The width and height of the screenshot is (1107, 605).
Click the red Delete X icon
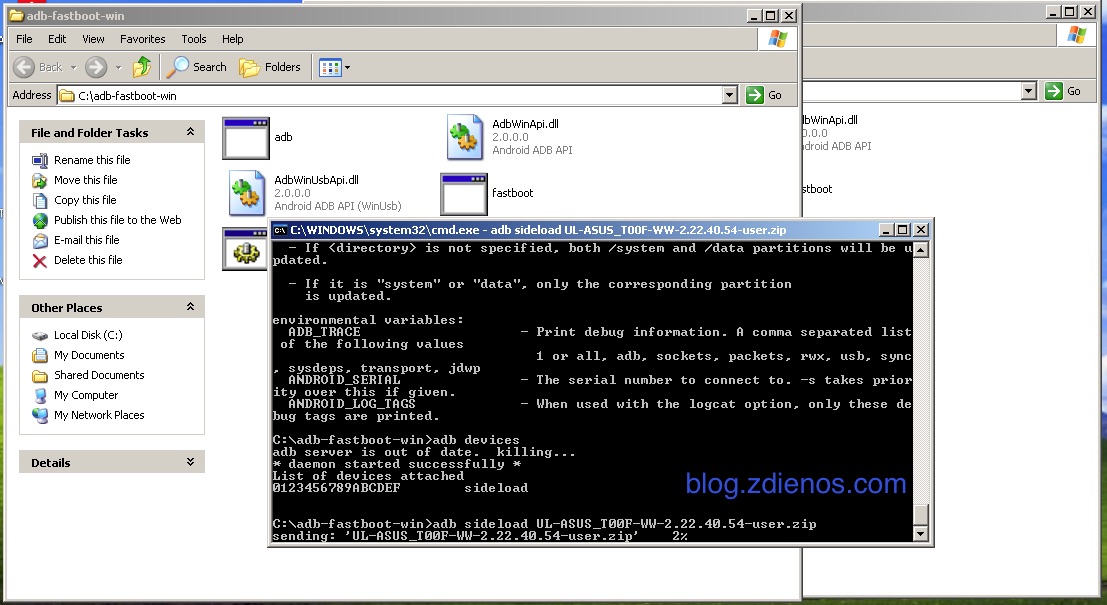click(40, 260)
